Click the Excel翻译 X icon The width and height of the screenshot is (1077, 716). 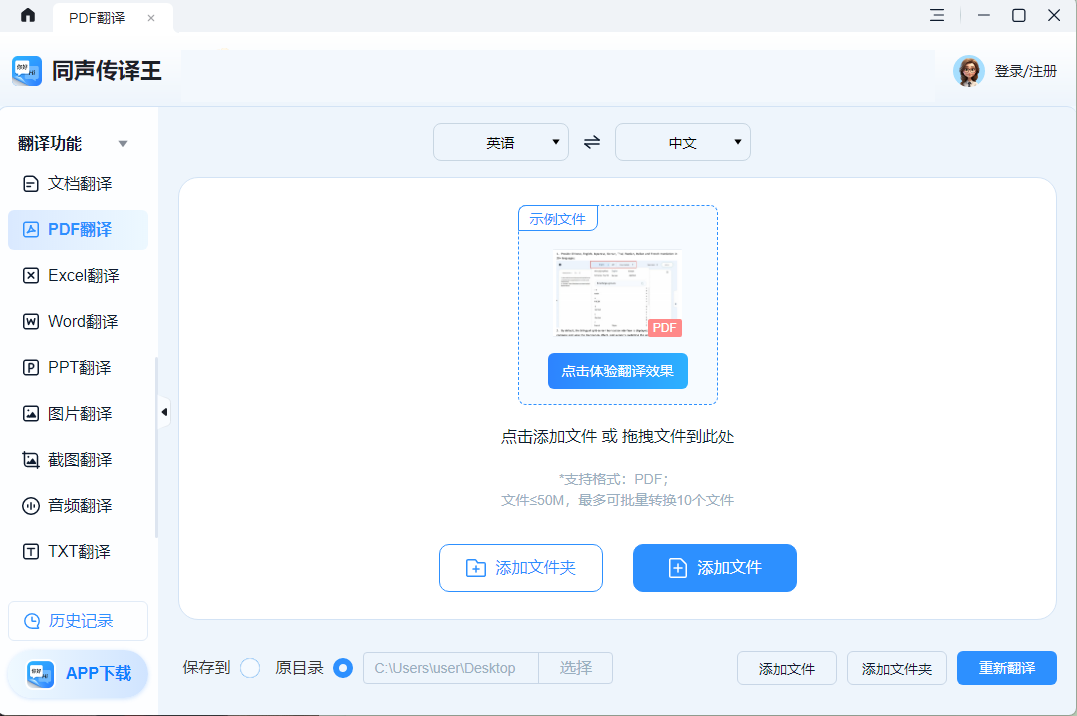(x=31, y=276)
